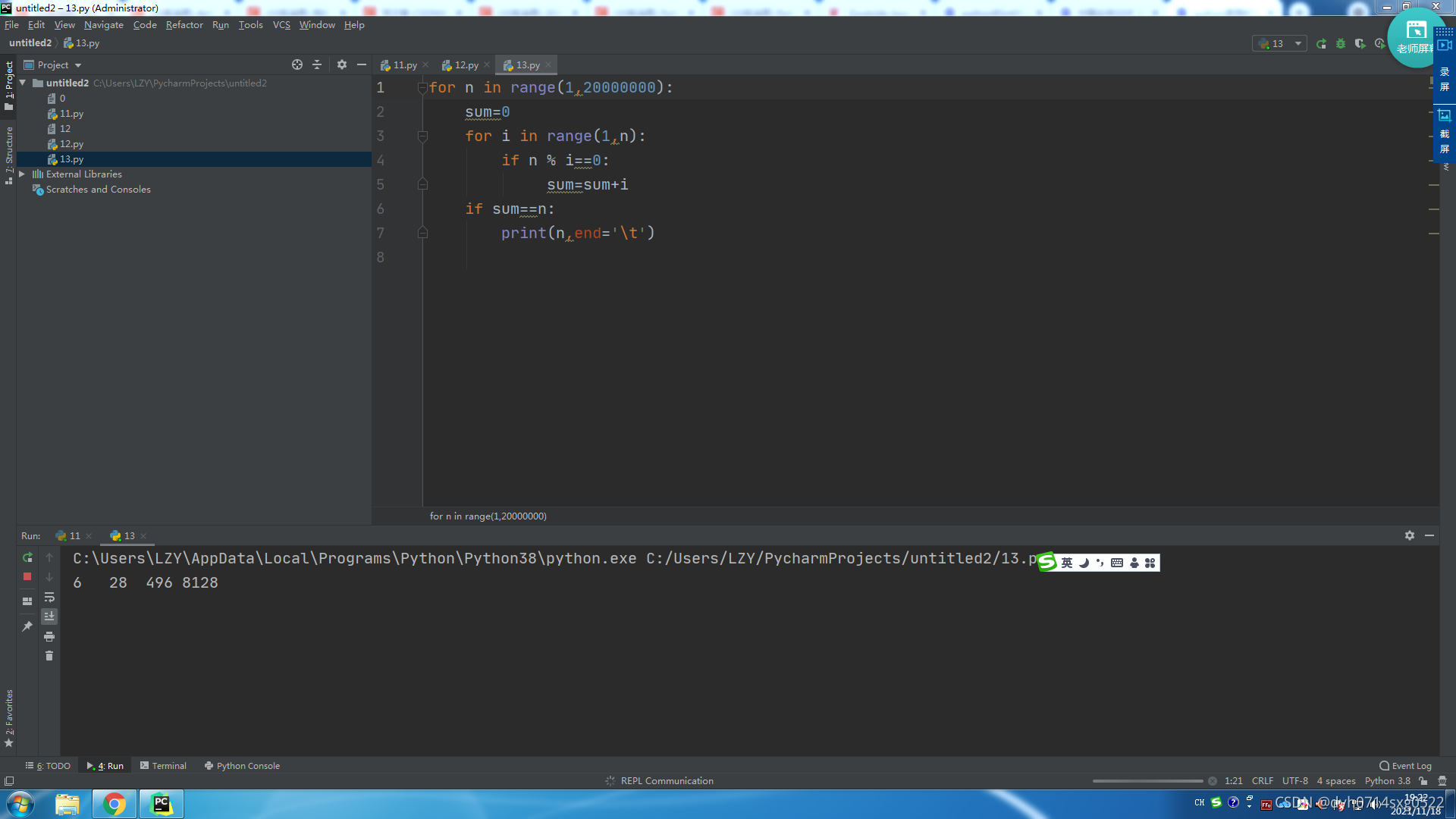The height and width of the screenshot is (819, 1456).
Task: Select Scratches and Consoles in the tree
Action: [98, 190]
